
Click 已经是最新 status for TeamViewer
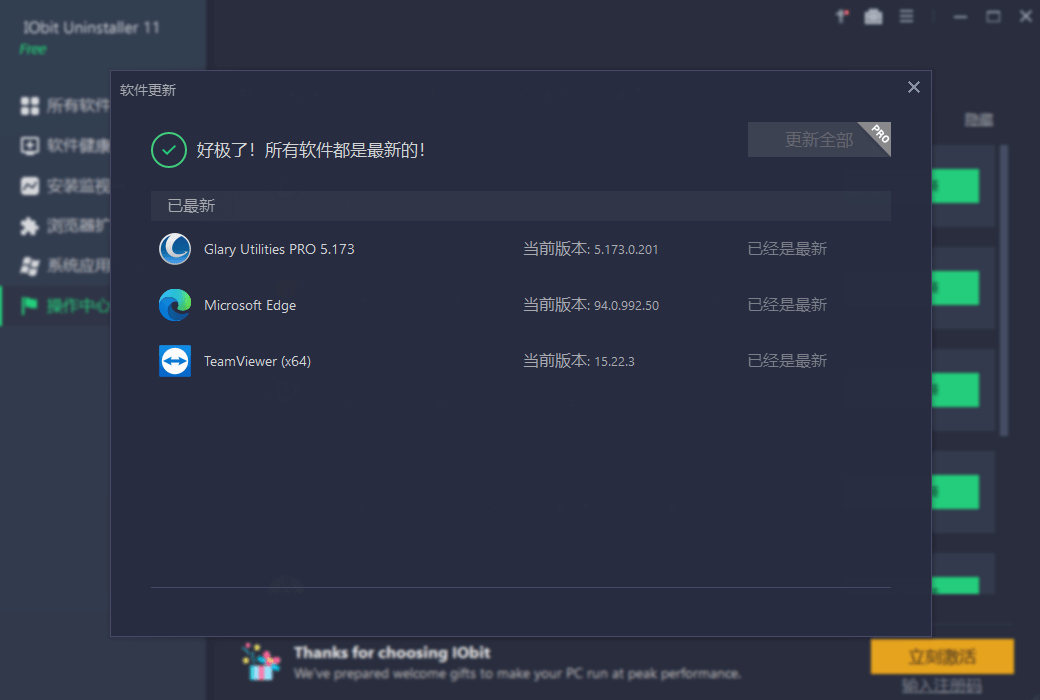pyautogui.click(x=787, y=361)
